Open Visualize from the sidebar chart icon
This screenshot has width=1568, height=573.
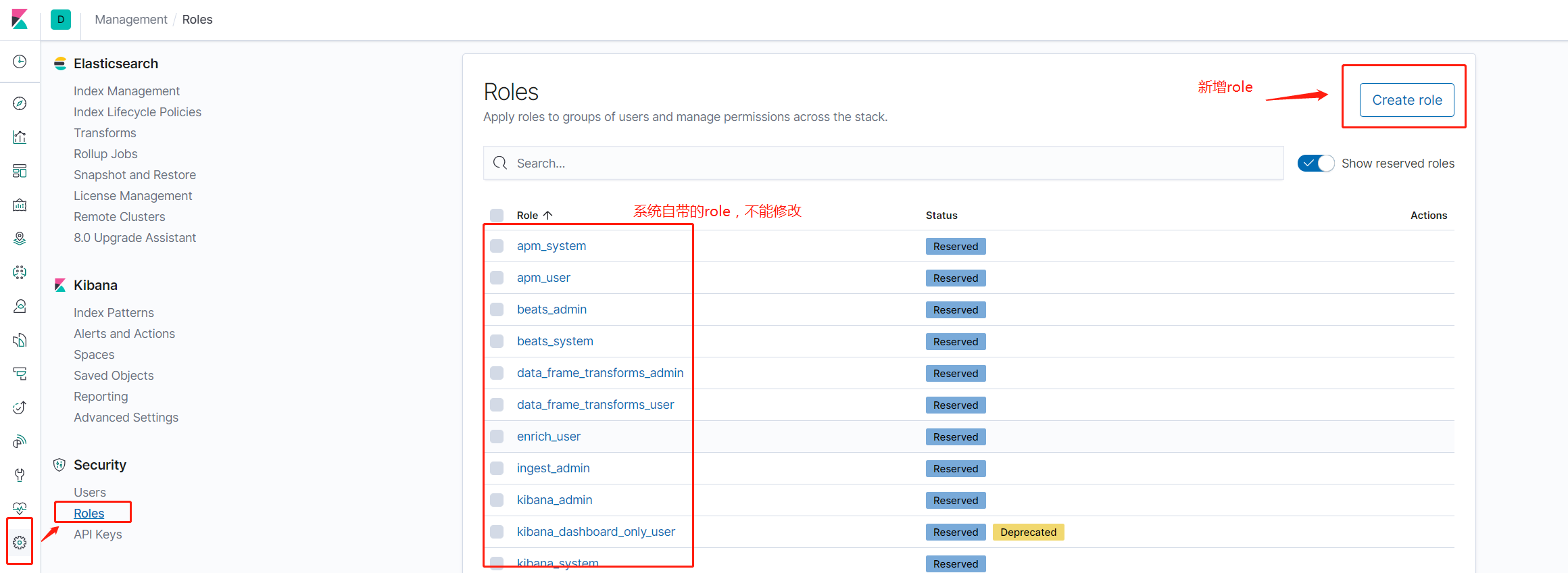[20, 137]
